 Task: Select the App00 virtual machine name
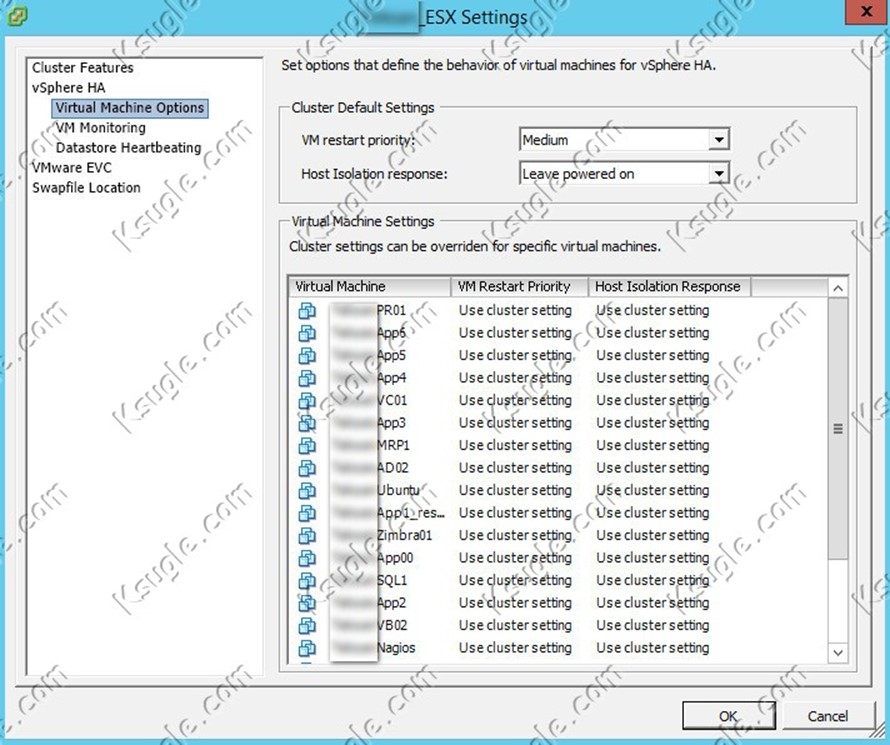[395, 558]
